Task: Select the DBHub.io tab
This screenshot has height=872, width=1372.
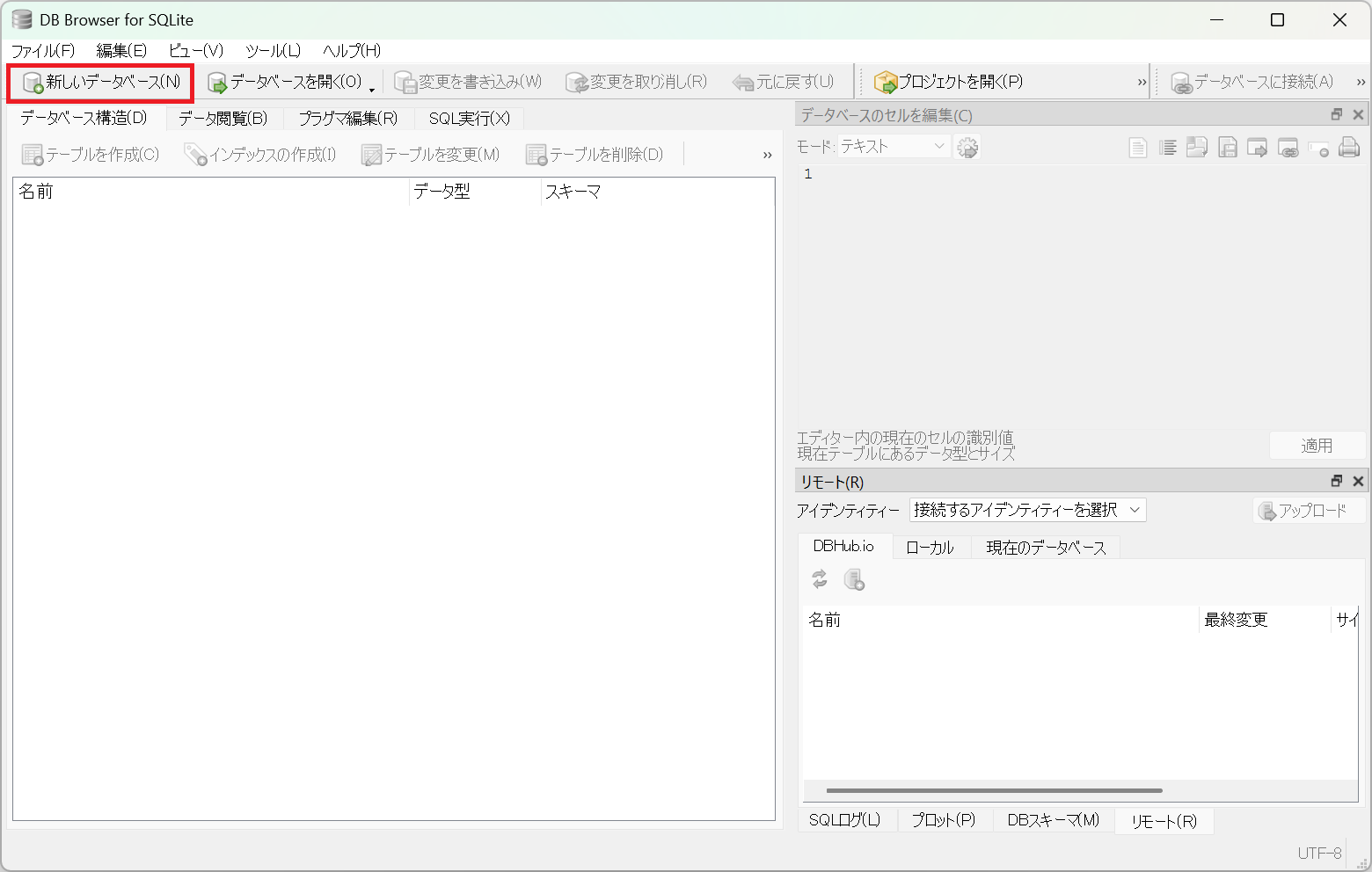Action: (843, 546)
